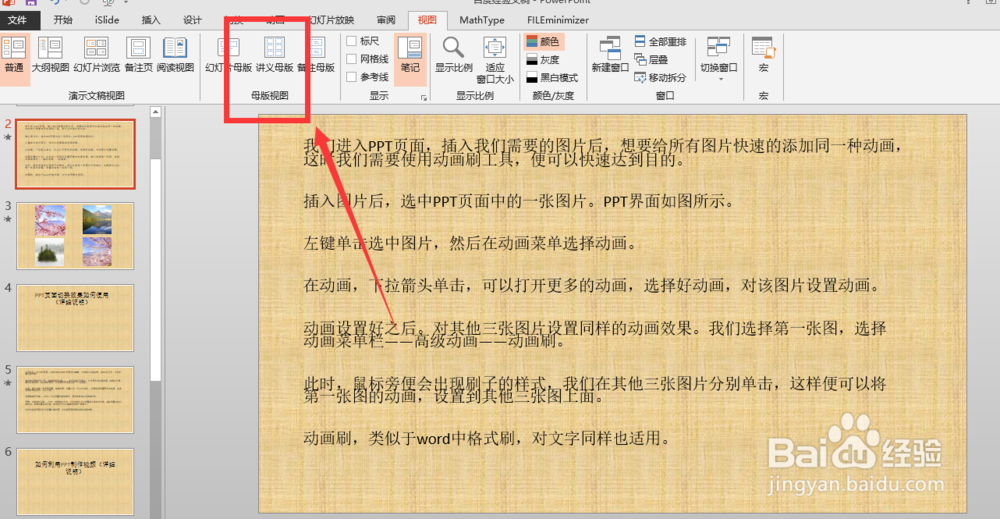Select slide 2 thumbnail
1000x519 pixels.
point(75,154)
